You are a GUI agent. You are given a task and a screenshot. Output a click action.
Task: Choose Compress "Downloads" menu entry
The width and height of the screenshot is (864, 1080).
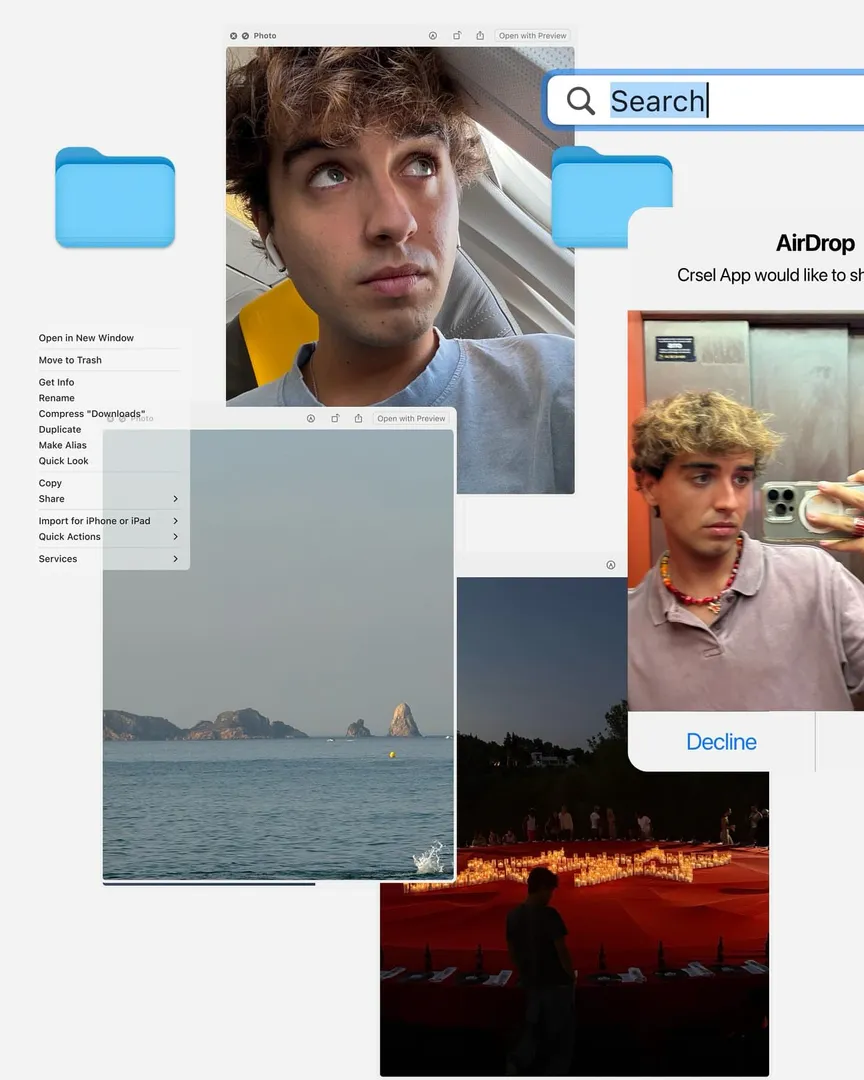pyautogui.click(x=92, y=414)
